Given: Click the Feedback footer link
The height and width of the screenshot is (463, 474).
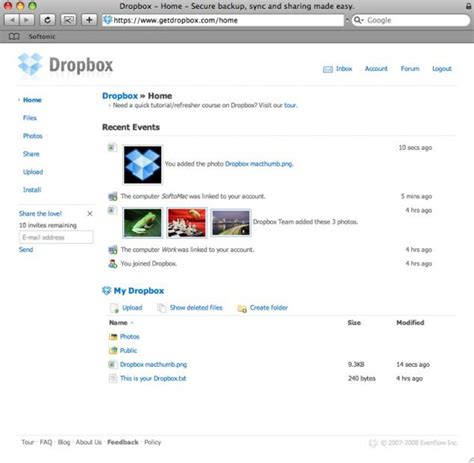Looking at the screenshot, I should pyautogui.click(x=123, y=442).
